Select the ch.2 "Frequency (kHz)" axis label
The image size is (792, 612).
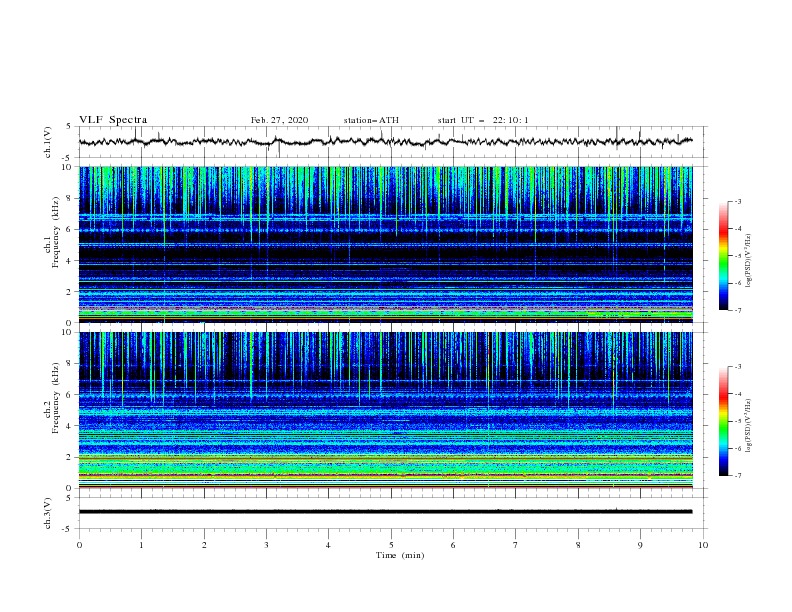point(56,397)
